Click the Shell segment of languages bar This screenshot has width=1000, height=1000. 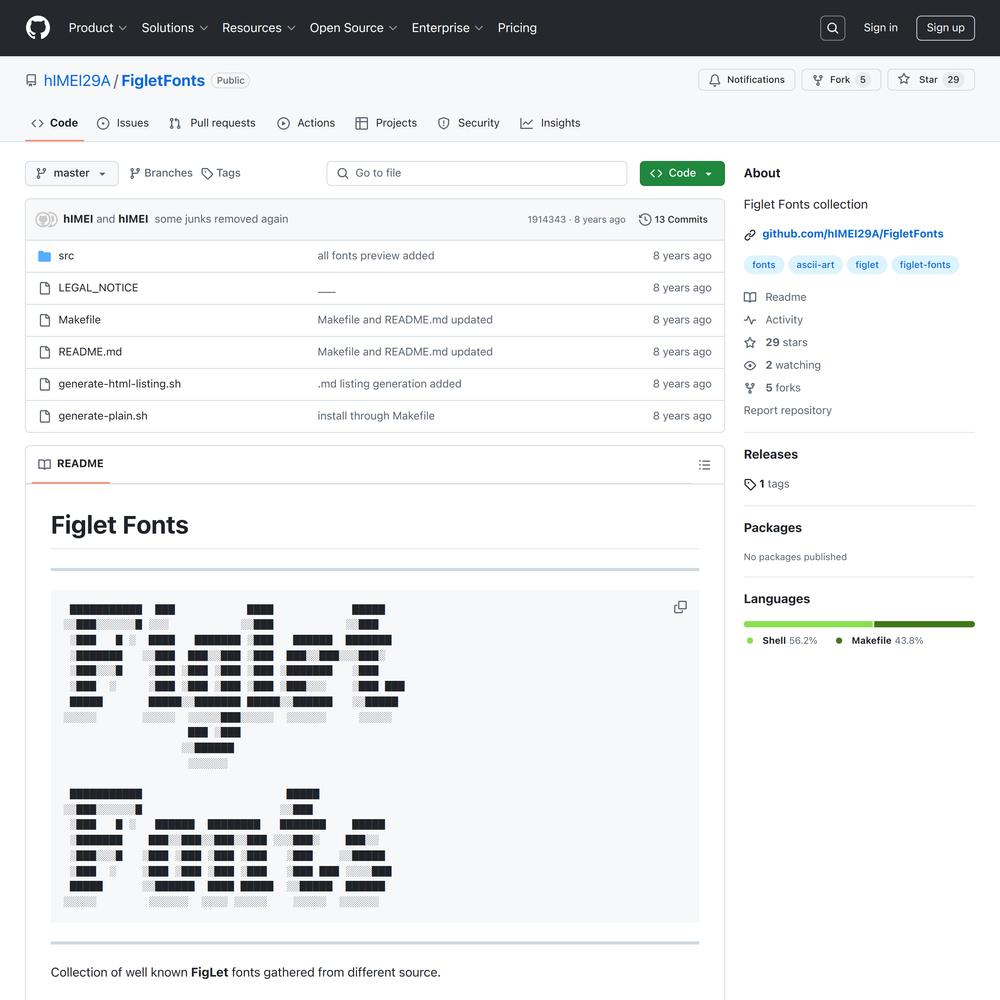click(808, 624)
